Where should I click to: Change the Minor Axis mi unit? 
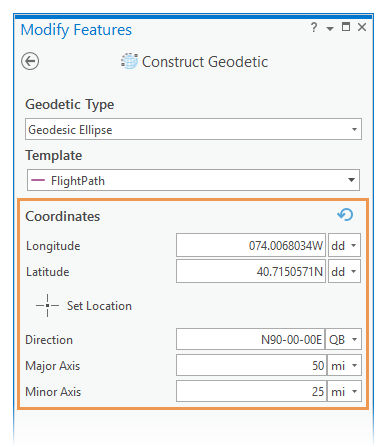click(x=344, y=391)
